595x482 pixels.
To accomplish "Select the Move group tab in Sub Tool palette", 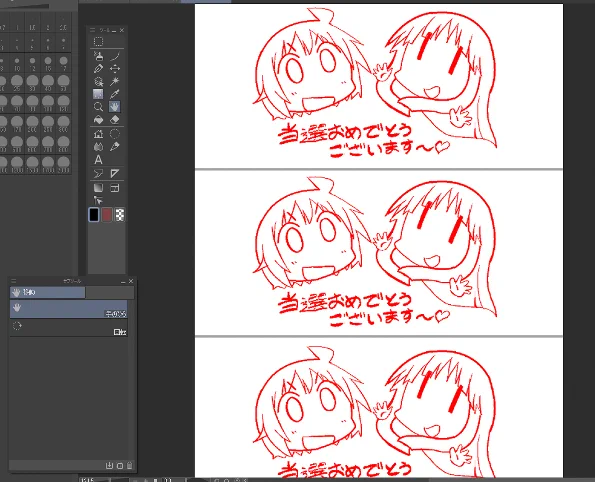I will [47, 292].
